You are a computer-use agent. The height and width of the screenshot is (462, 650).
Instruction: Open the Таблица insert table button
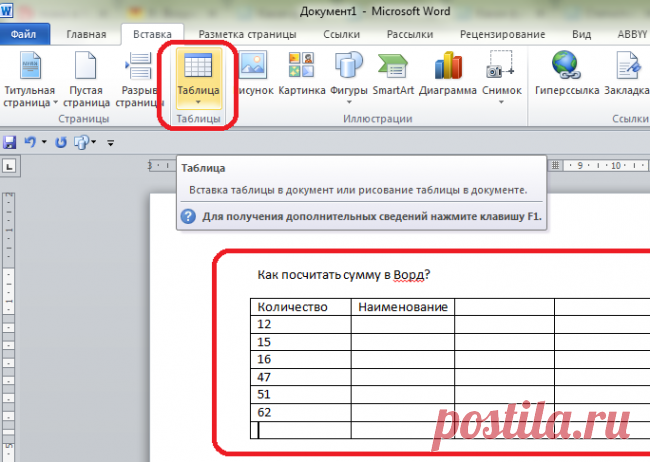pos(199,80)
